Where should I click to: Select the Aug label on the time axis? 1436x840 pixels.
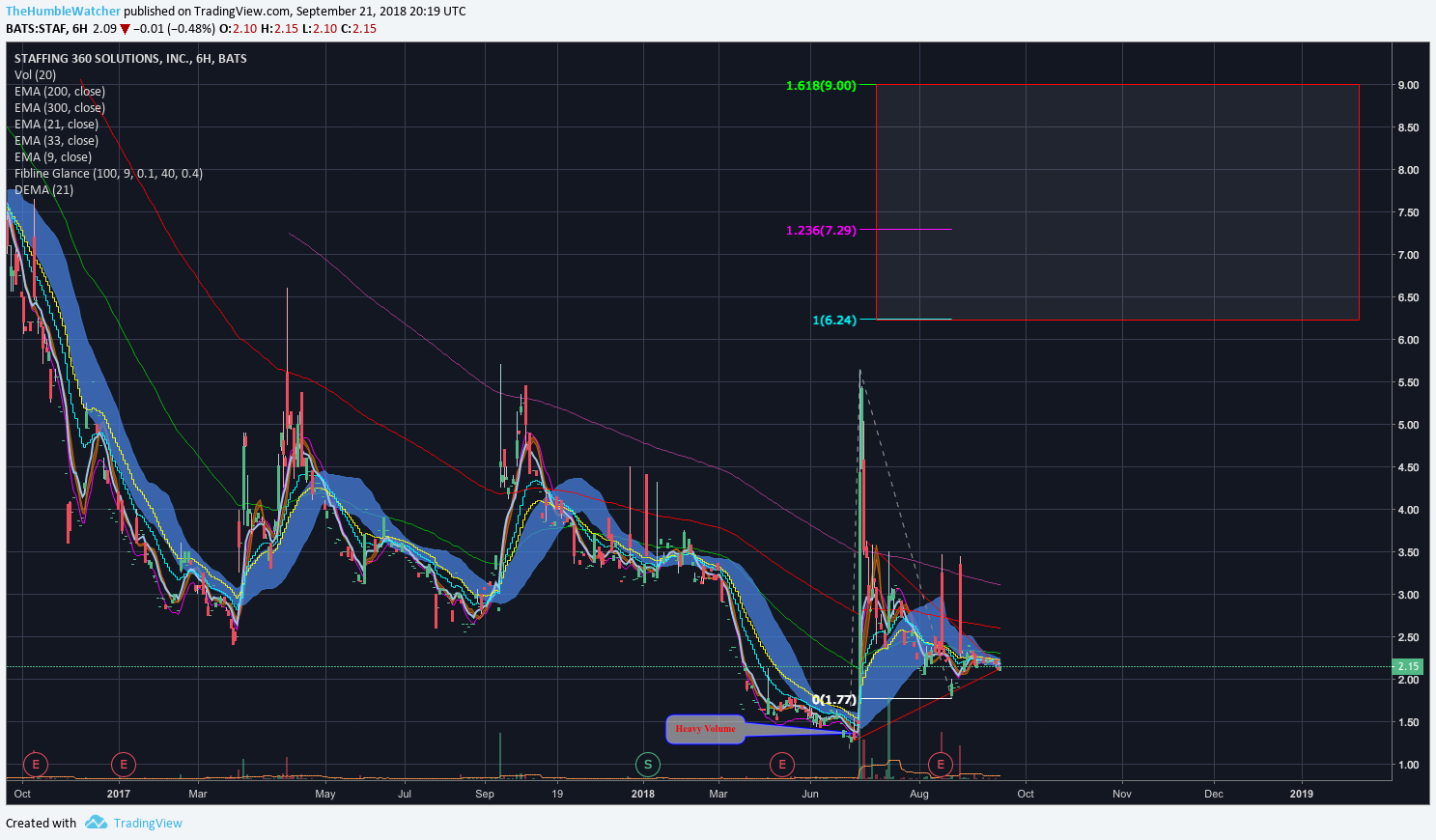[x=918, y=794]
